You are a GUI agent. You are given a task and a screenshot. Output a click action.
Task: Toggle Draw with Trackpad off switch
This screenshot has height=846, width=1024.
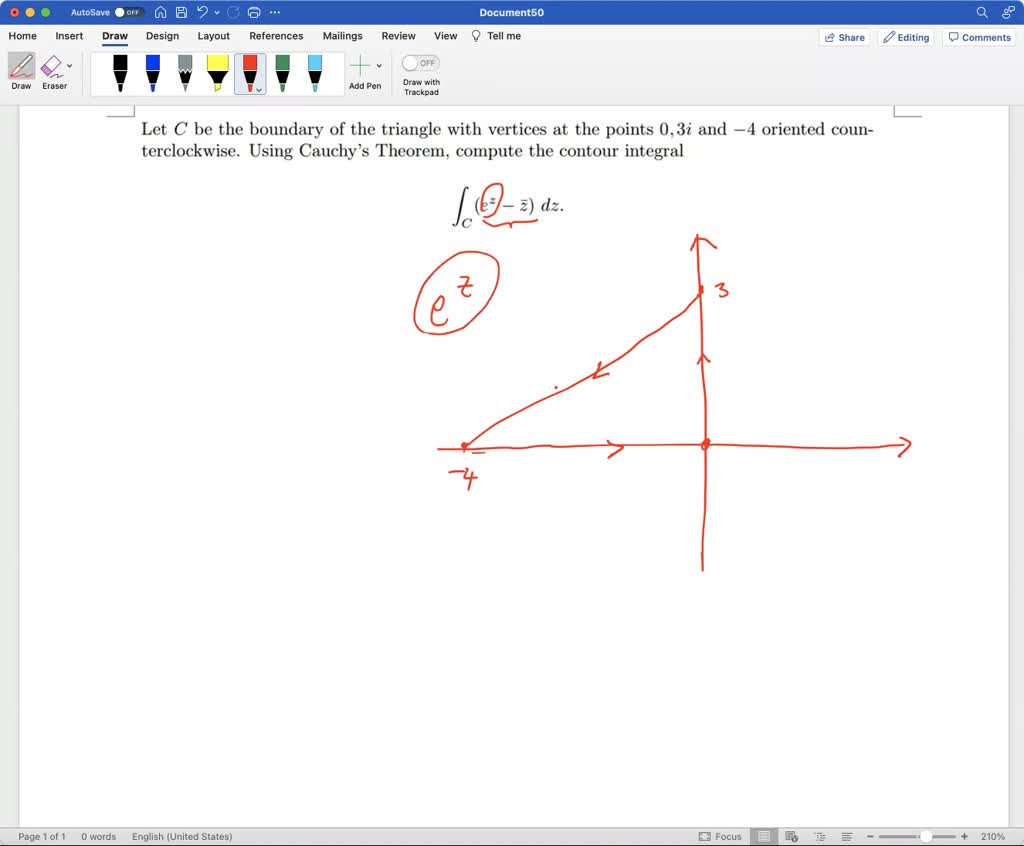click(x=420, y=62)
